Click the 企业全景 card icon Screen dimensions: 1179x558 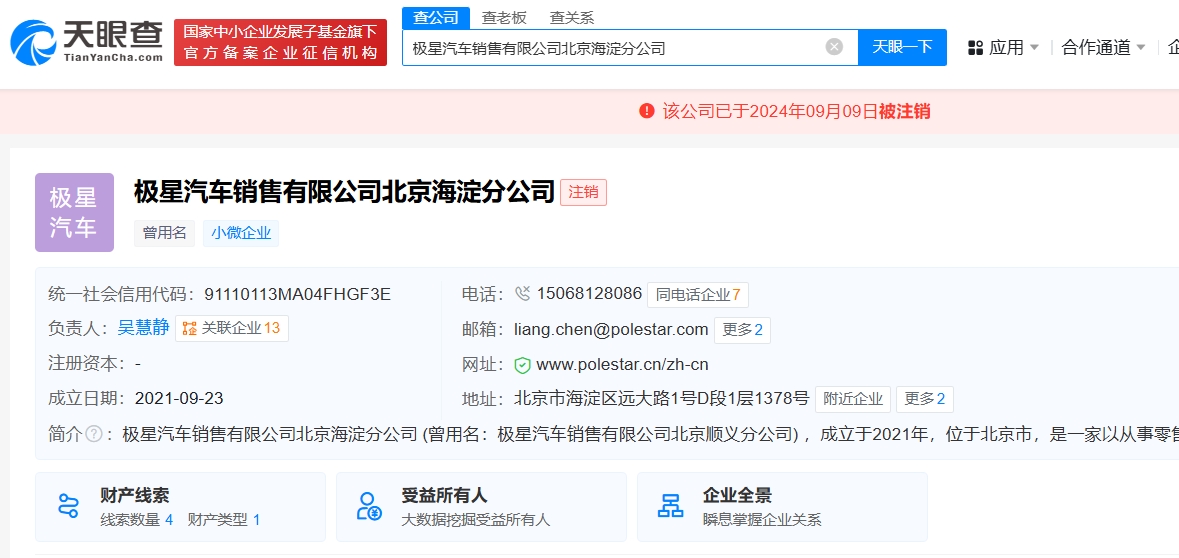click(670, 506)
